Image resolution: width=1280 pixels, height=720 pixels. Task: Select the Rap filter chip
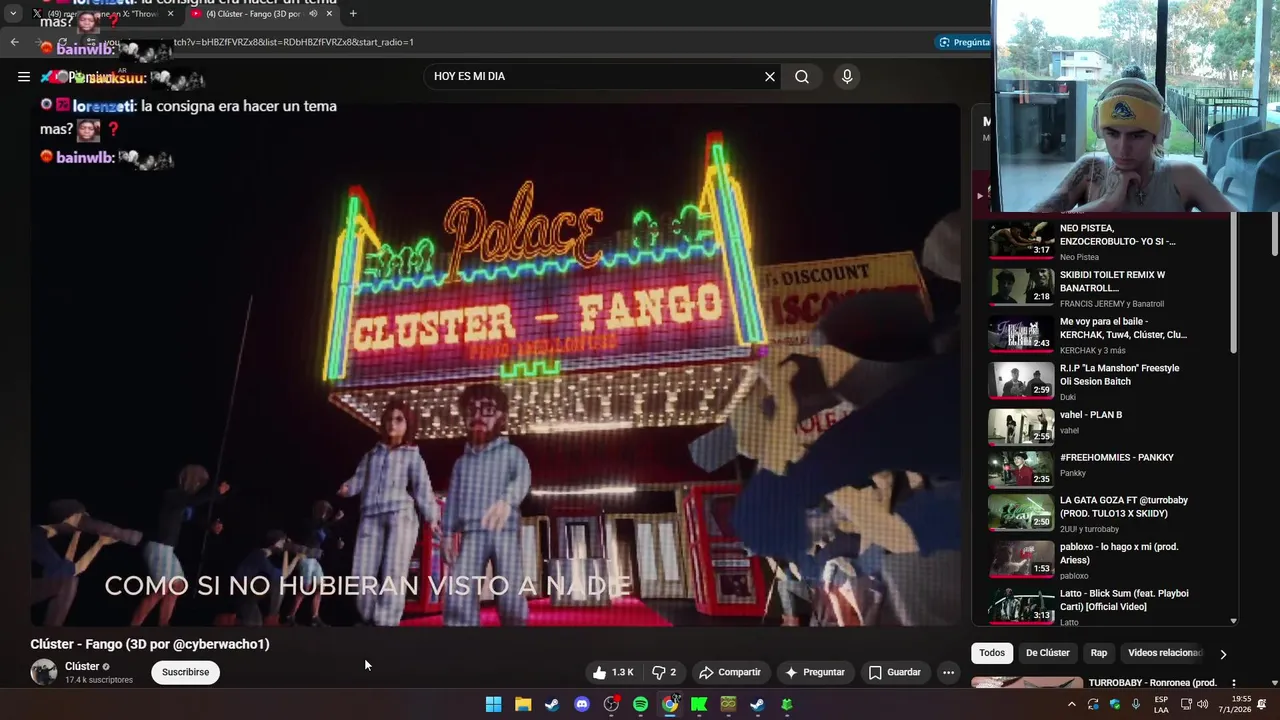(1098, 653)
